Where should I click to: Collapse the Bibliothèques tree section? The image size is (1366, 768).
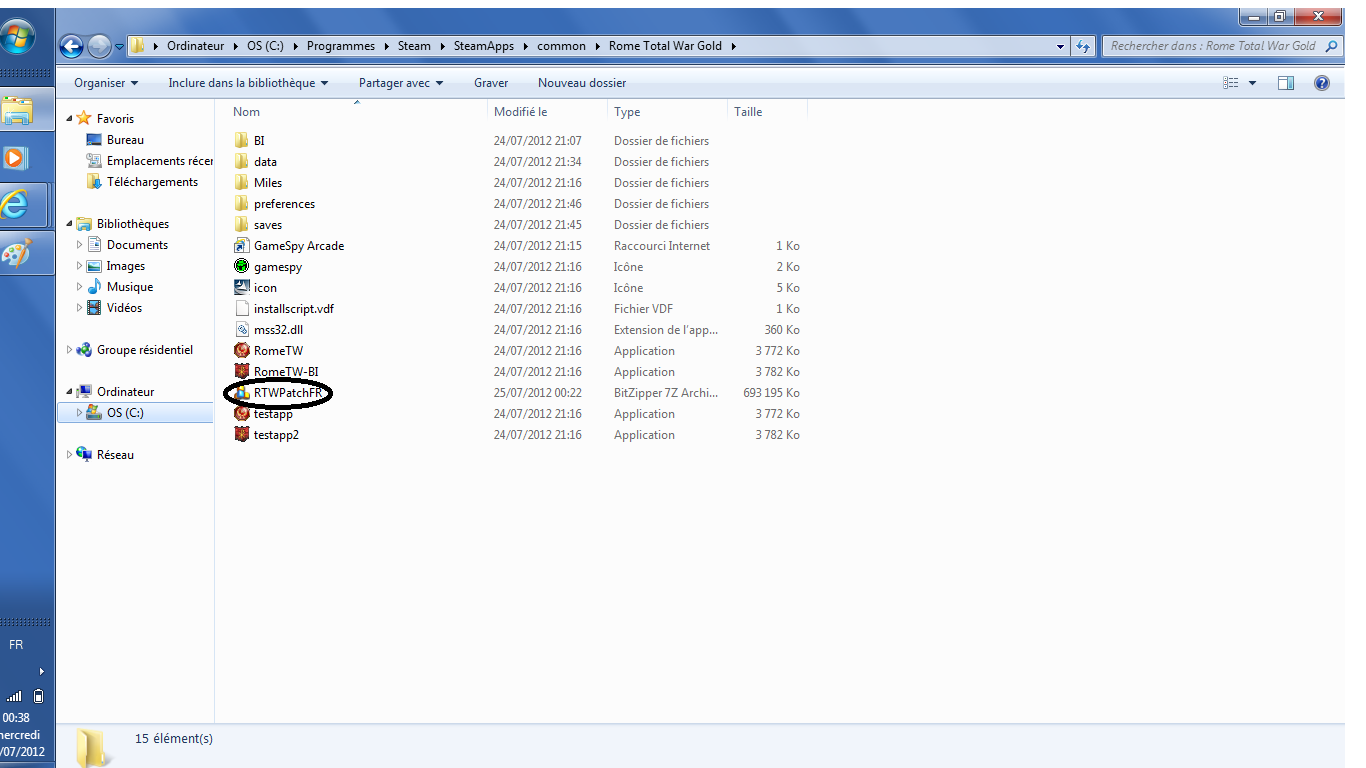tap(70, 224)
